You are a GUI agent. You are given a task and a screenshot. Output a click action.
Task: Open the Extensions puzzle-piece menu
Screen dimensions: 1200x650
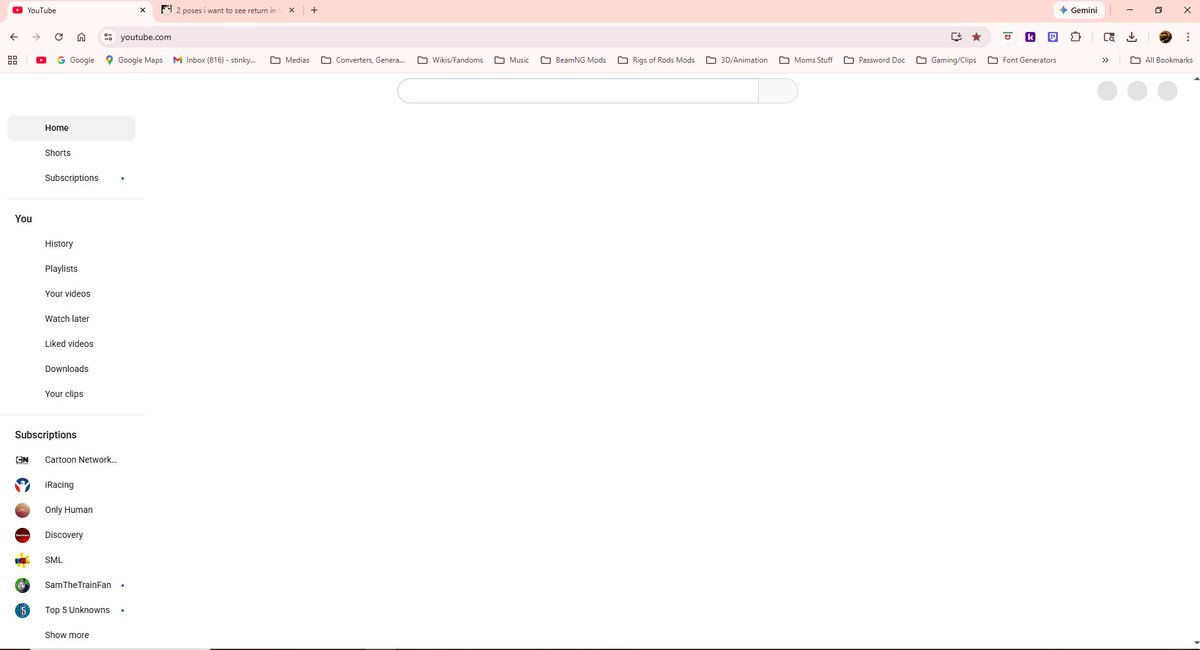pos(1076,37)
